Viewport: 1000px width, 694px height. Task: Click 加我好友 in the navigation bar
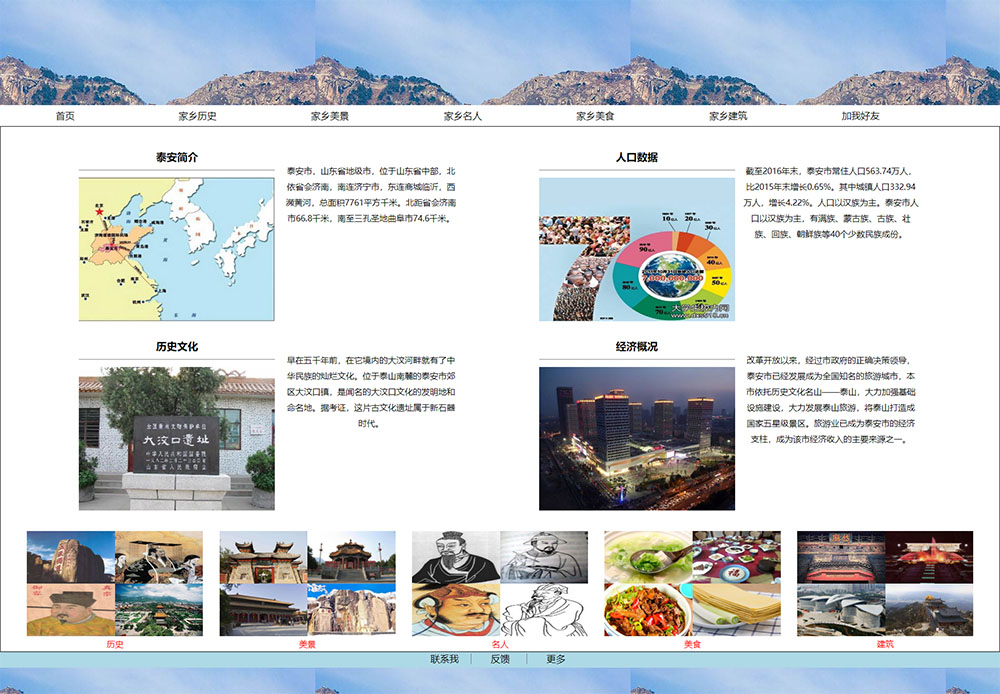coord(860,116)
